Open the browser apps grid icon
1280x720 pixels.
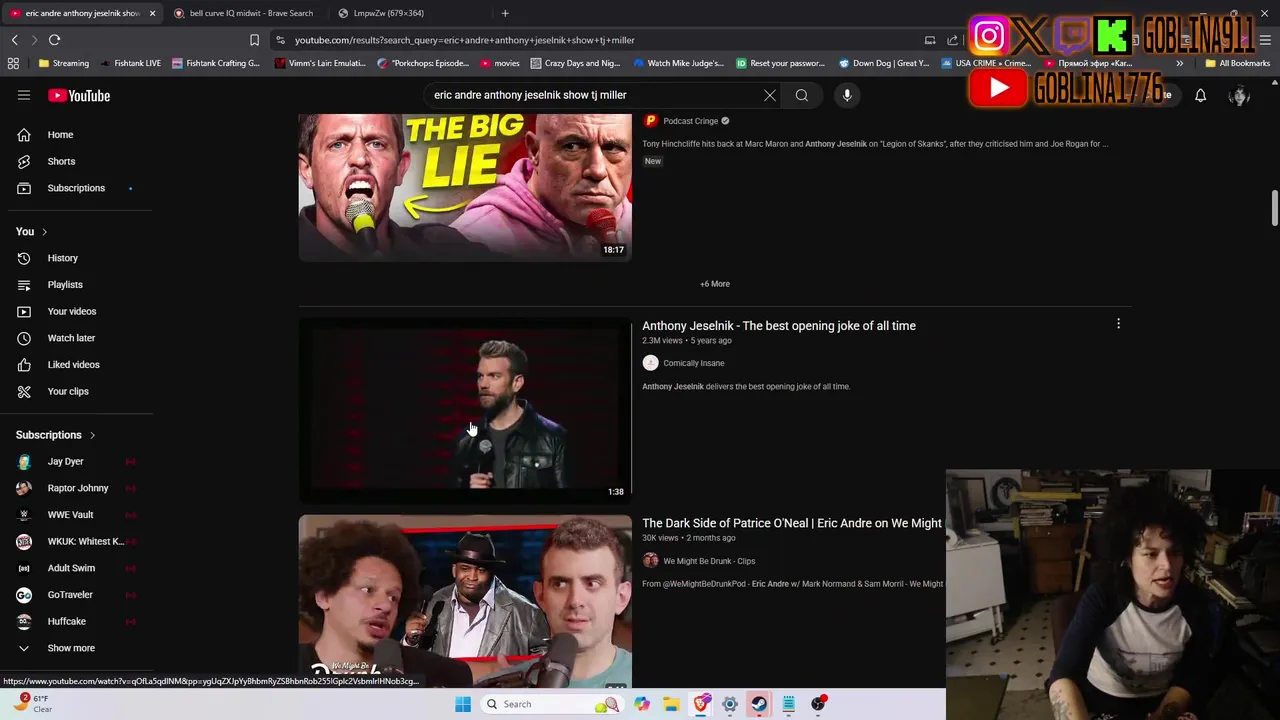(x=13, y=63)
